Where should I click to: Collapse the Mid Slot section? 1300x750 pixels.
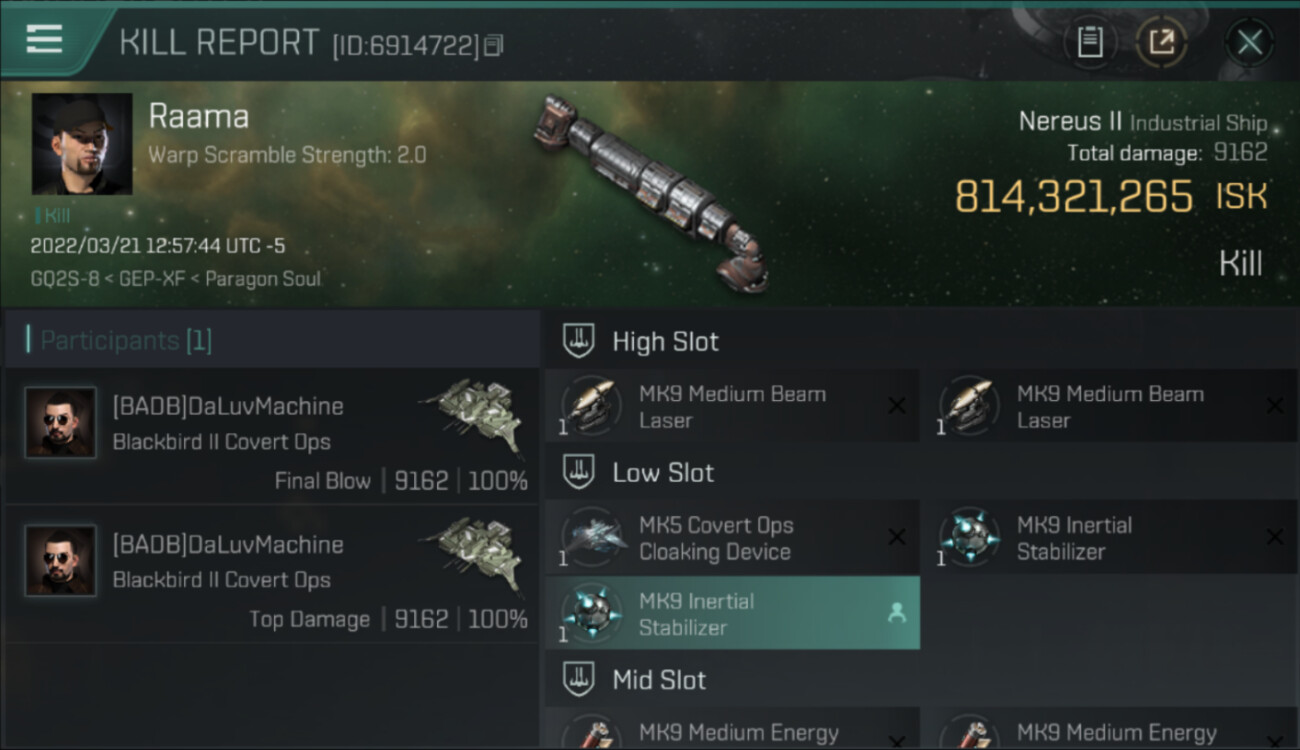tap(579, 680)
